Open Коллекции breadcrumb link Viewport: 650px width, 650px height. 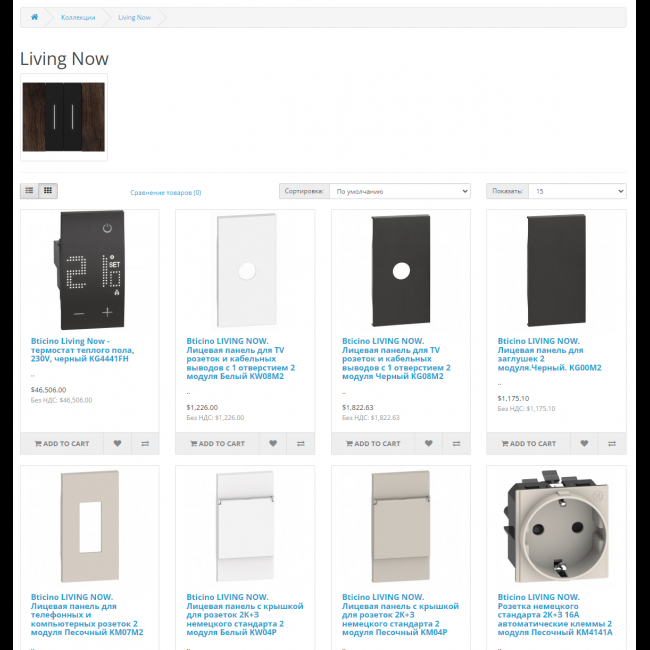point(78,17)
